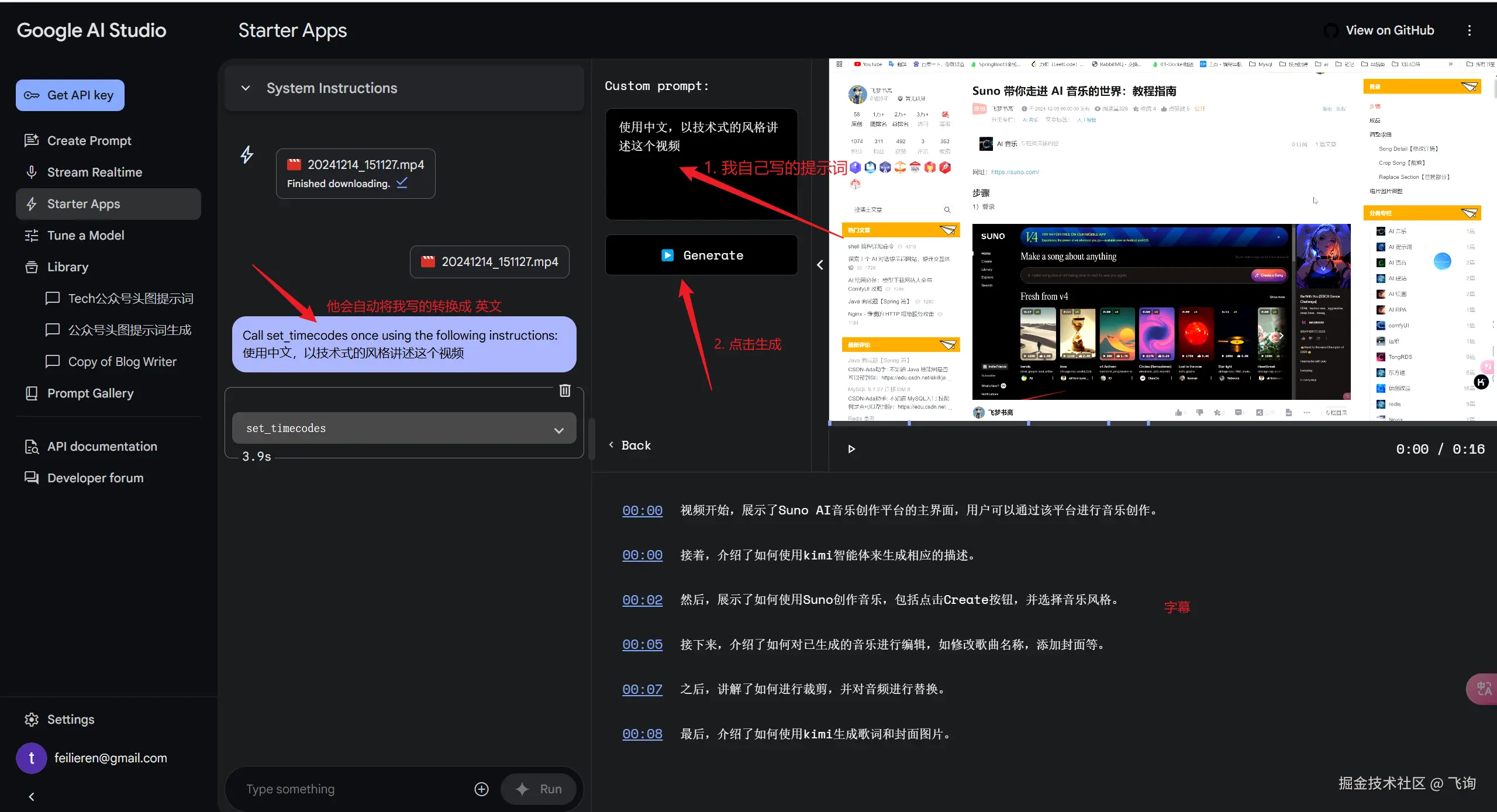Open the Prompt Gallery menu item

(x=90, y=393)
